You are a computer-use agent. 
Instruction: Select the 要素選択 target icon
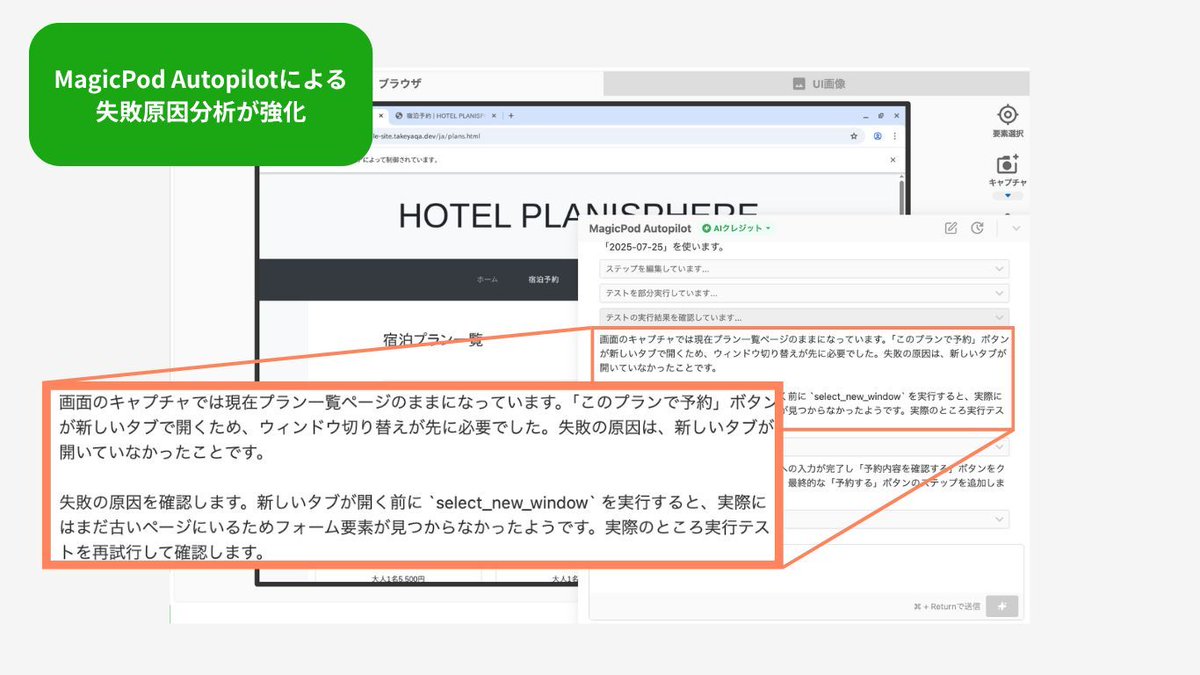[x=1007, y=114]
